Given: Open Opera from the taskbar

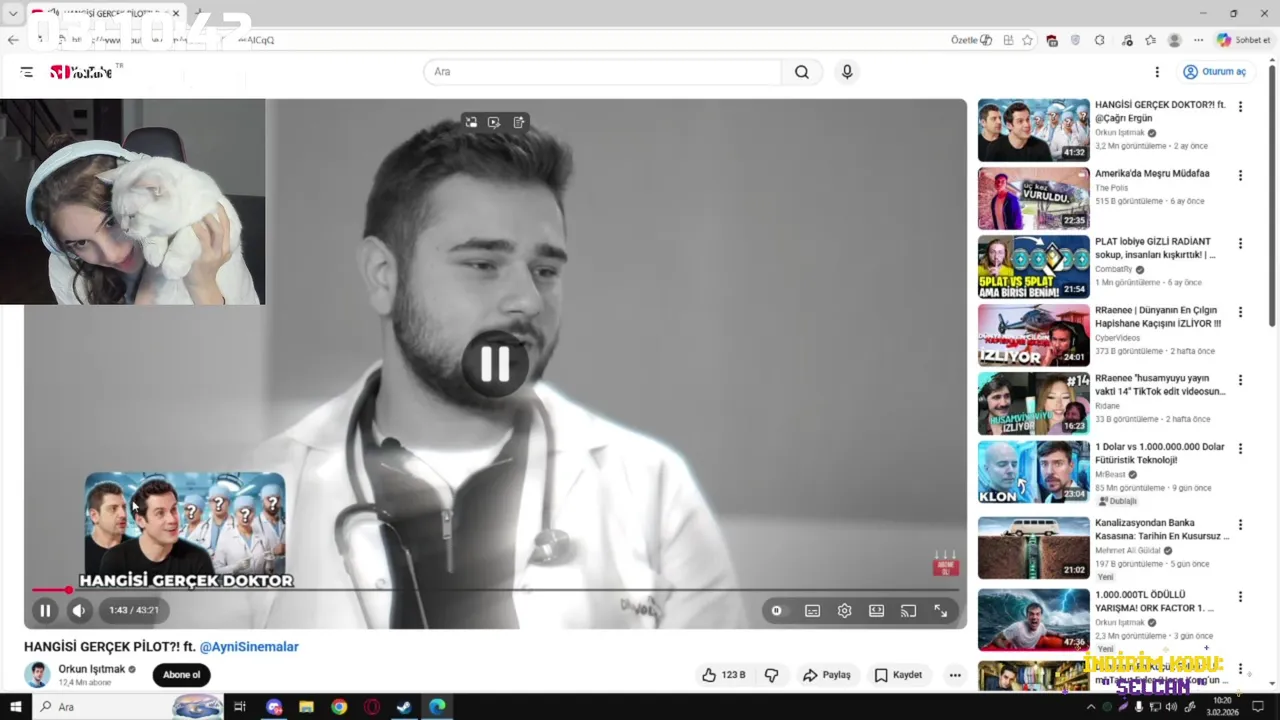Looking at the screenshot, I should tap(372, 707).
